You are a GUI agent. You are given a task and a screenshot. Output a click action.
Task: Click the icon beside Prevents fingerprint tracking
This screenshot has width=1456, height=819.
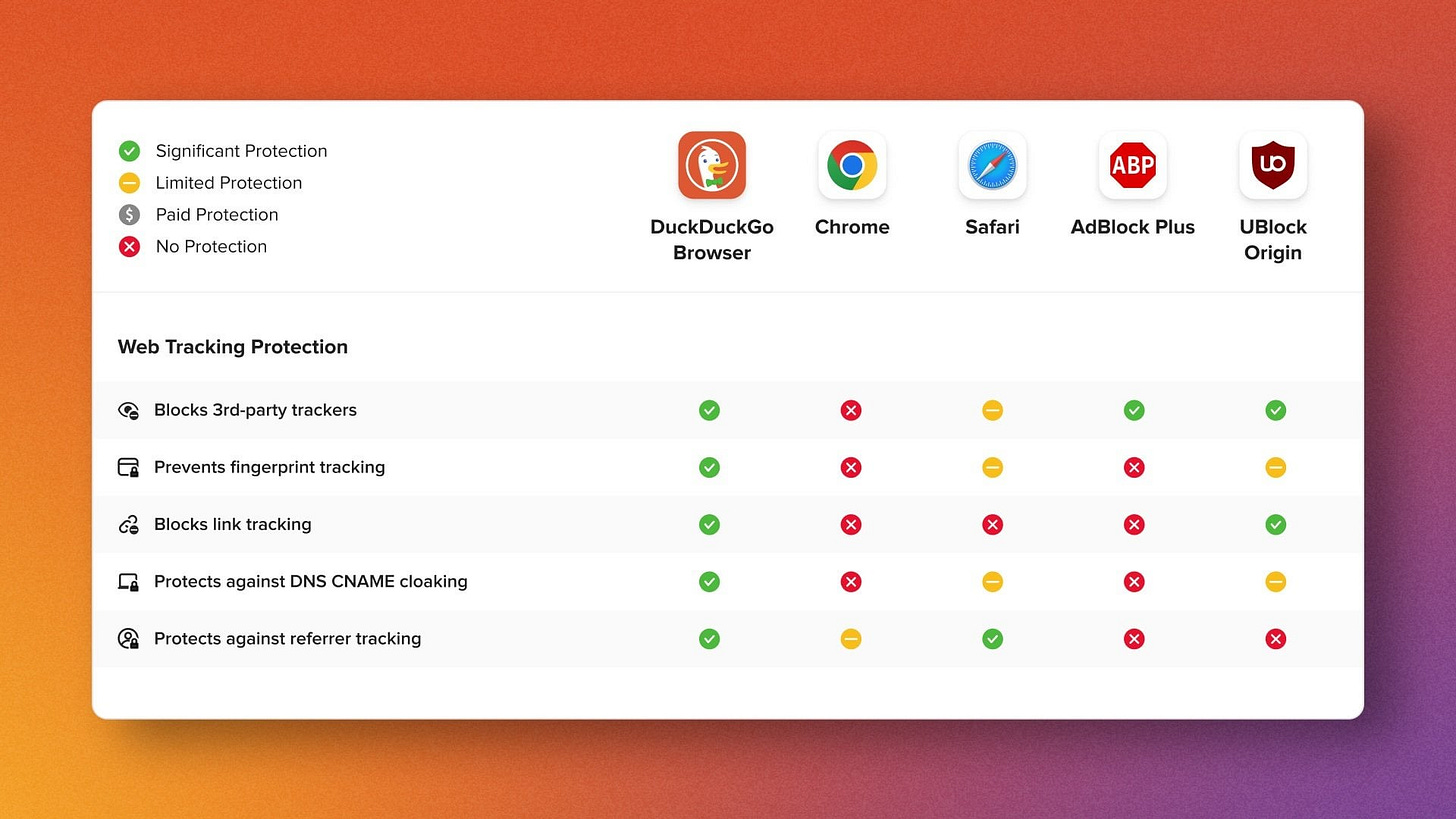(128, 467)
